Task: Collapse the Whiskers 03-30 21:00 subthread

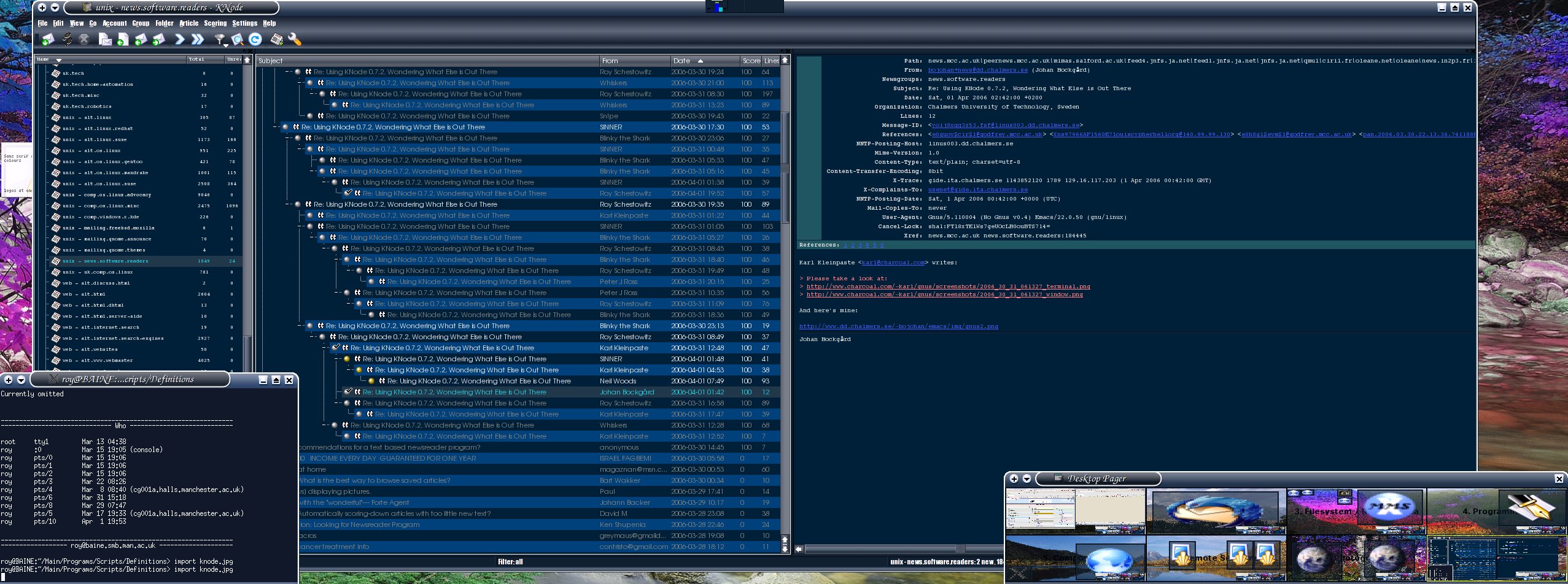Action: (x=299, y=83)
